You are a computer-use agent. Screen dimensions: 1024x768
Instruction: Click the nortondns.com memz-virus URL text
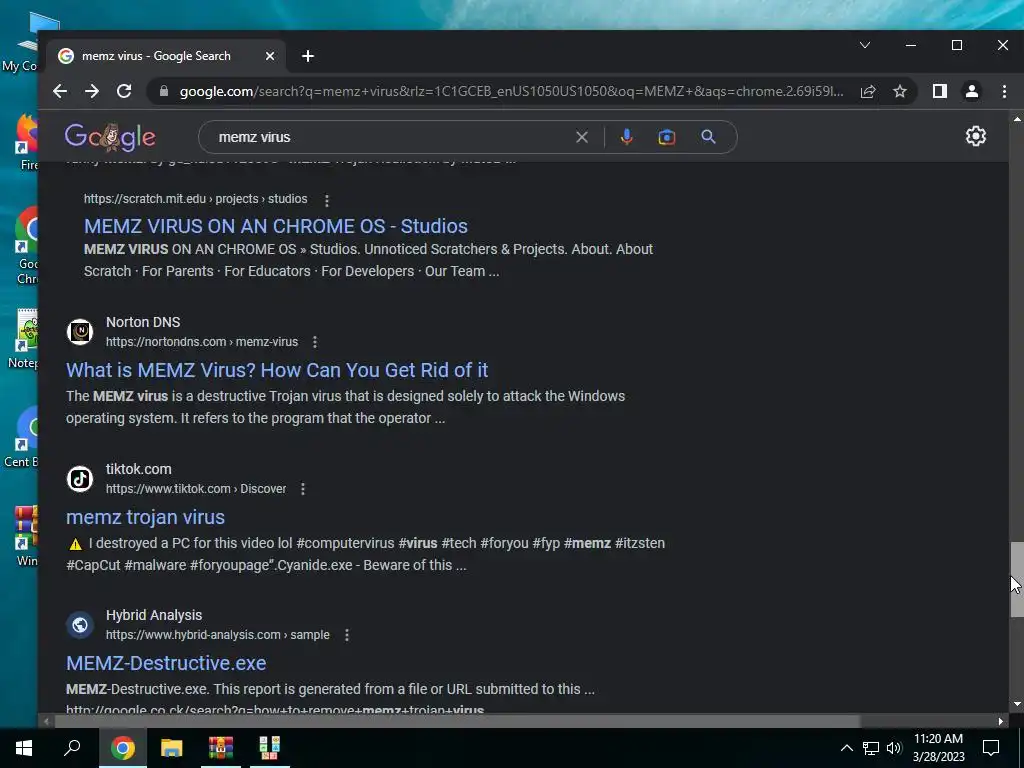pyautogui.click(x=202, y=342)
